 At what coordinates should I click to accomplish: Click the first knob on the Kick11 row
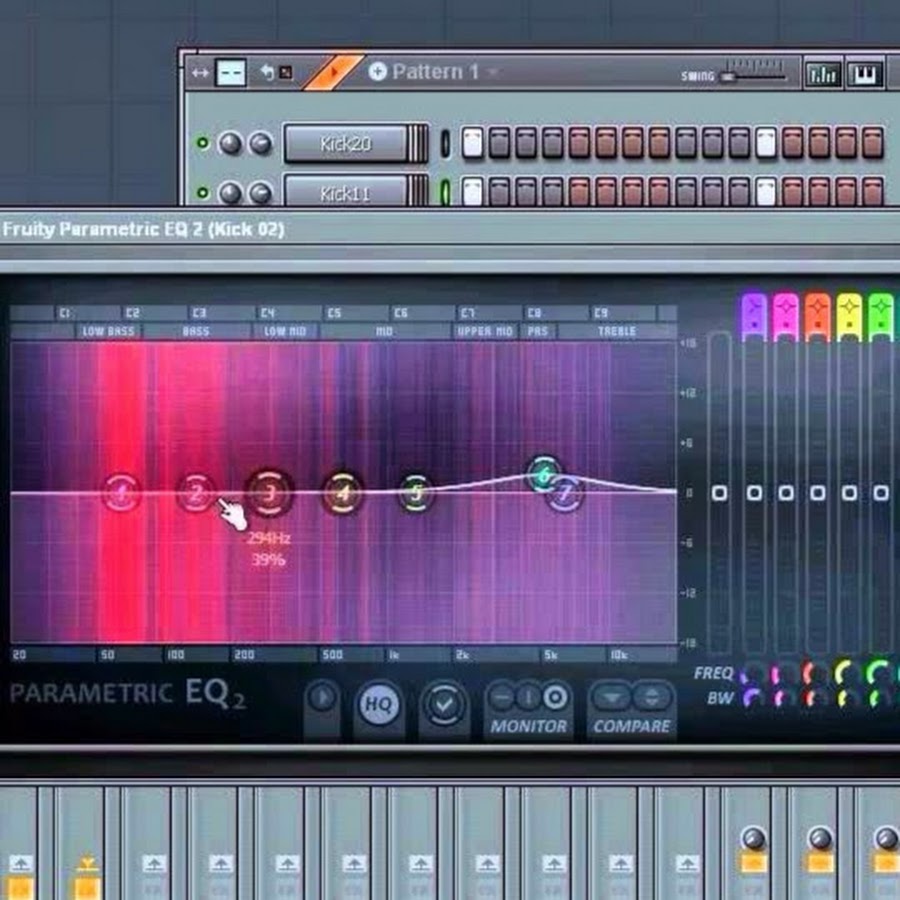[x=231, y=193]
